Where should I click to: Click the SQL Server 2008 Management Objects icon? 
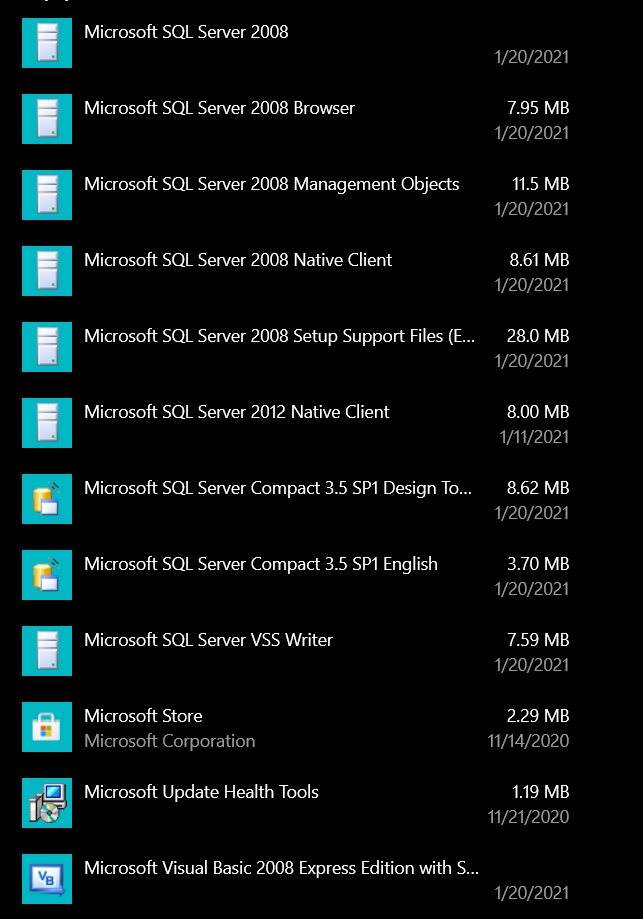pos(47,195)
